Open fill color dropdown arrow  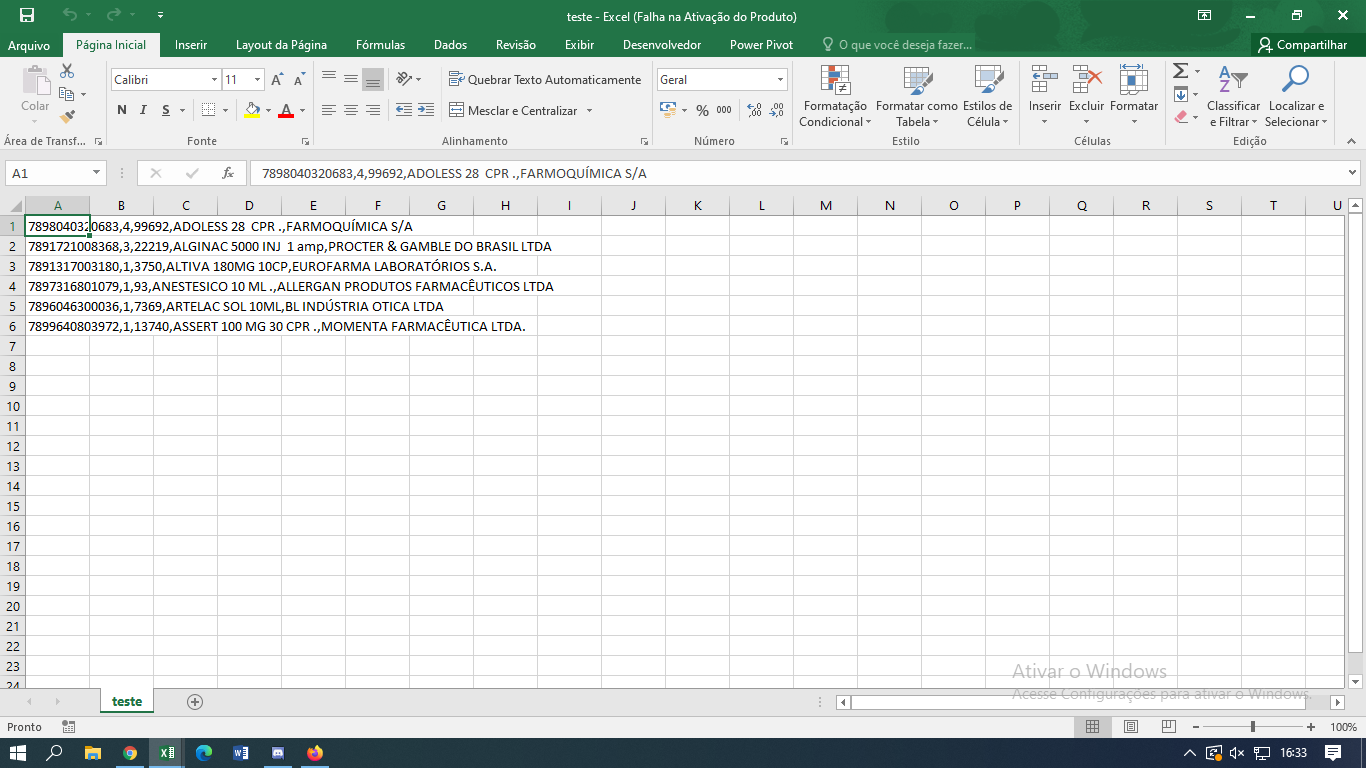pos(267,110)
